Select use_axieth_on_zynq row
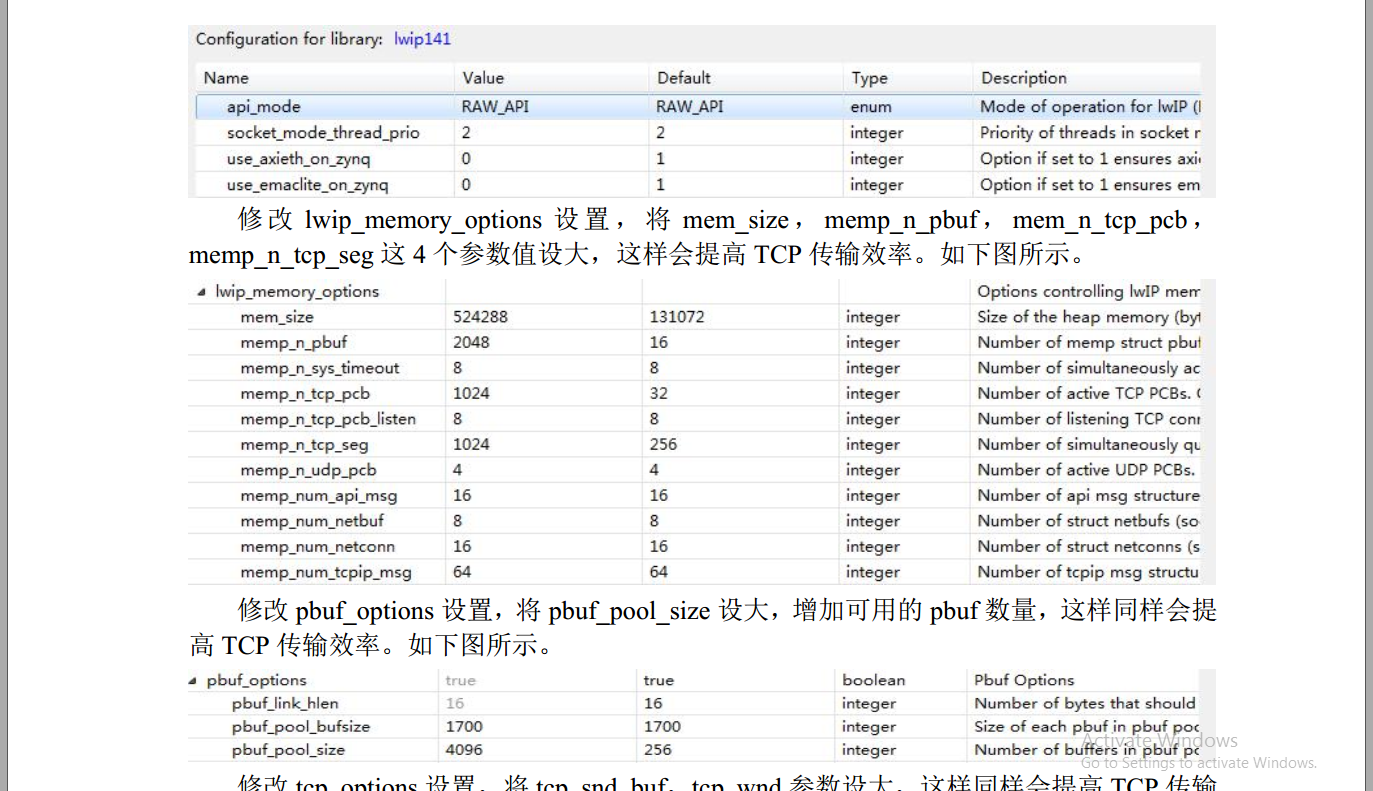The width and height of the screenshot is (1373, 791). pyautogui.click(x=299, y=159)
